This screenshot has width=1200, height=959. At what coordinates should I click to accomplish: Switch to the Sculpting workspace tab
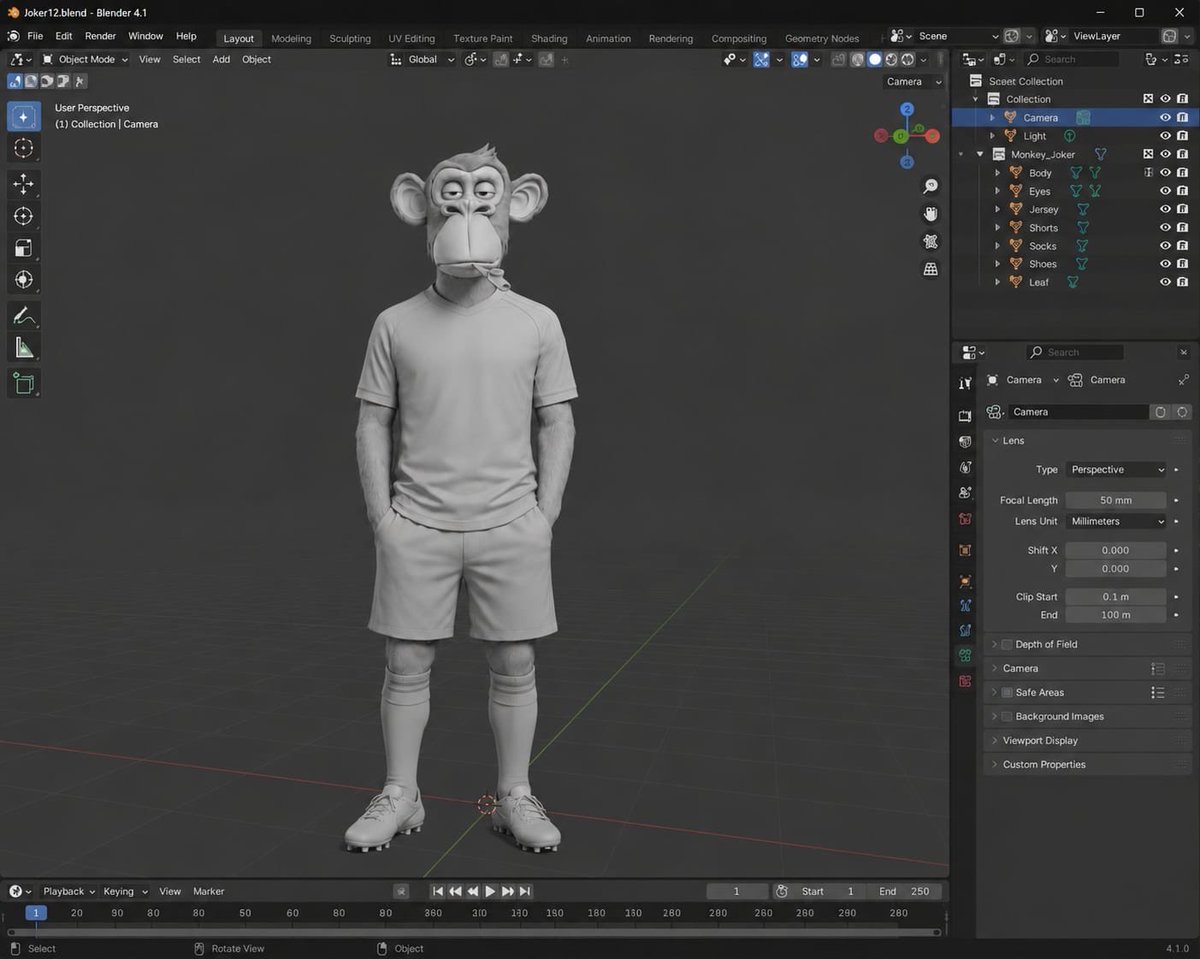click(x=350, y=38)
